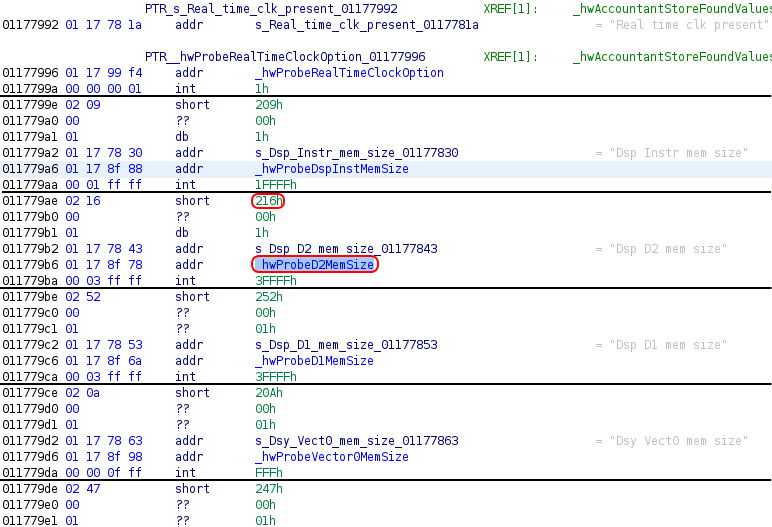Screen dimensions: 772x527
Task: Click bytes 01 17 8f 78
Action: [104, 264]
